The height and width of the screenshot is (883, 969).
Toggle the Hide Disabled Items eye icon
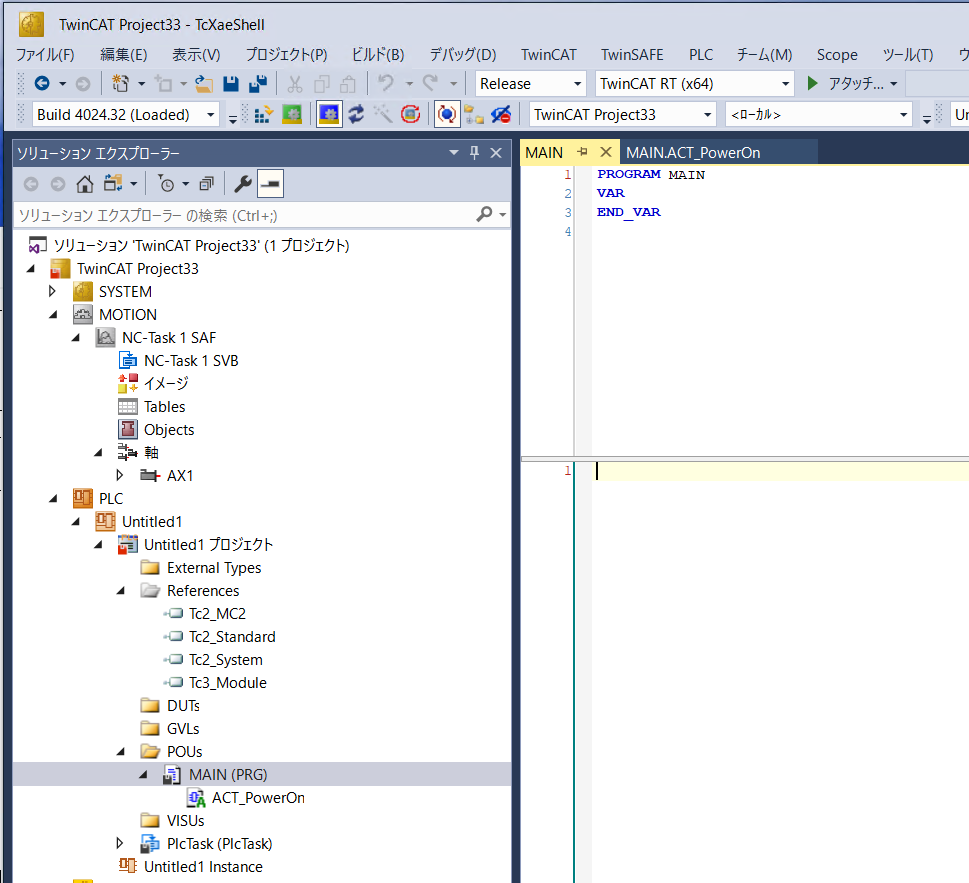(501, 114)
